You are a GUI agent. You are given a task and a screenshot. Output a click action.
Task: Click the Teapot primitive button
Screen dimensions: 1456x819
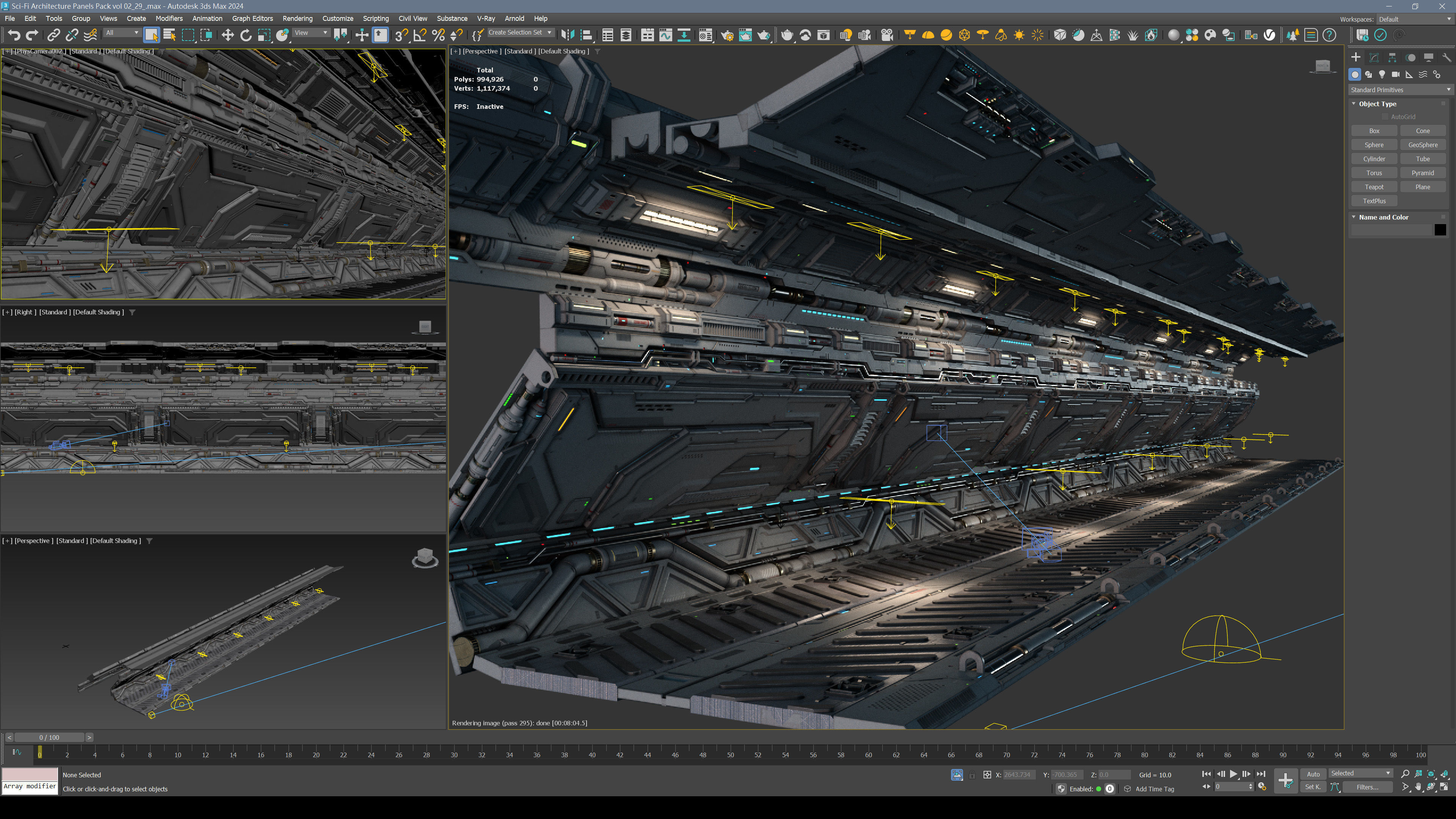(x=1373, y=187)
